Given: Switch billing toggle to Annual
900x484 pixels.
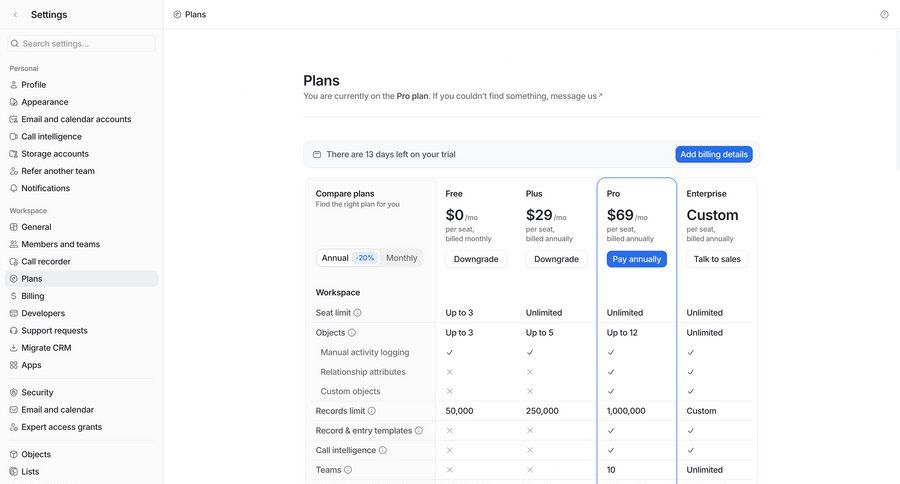Looking at the screenshot, I should pos(348,258).
